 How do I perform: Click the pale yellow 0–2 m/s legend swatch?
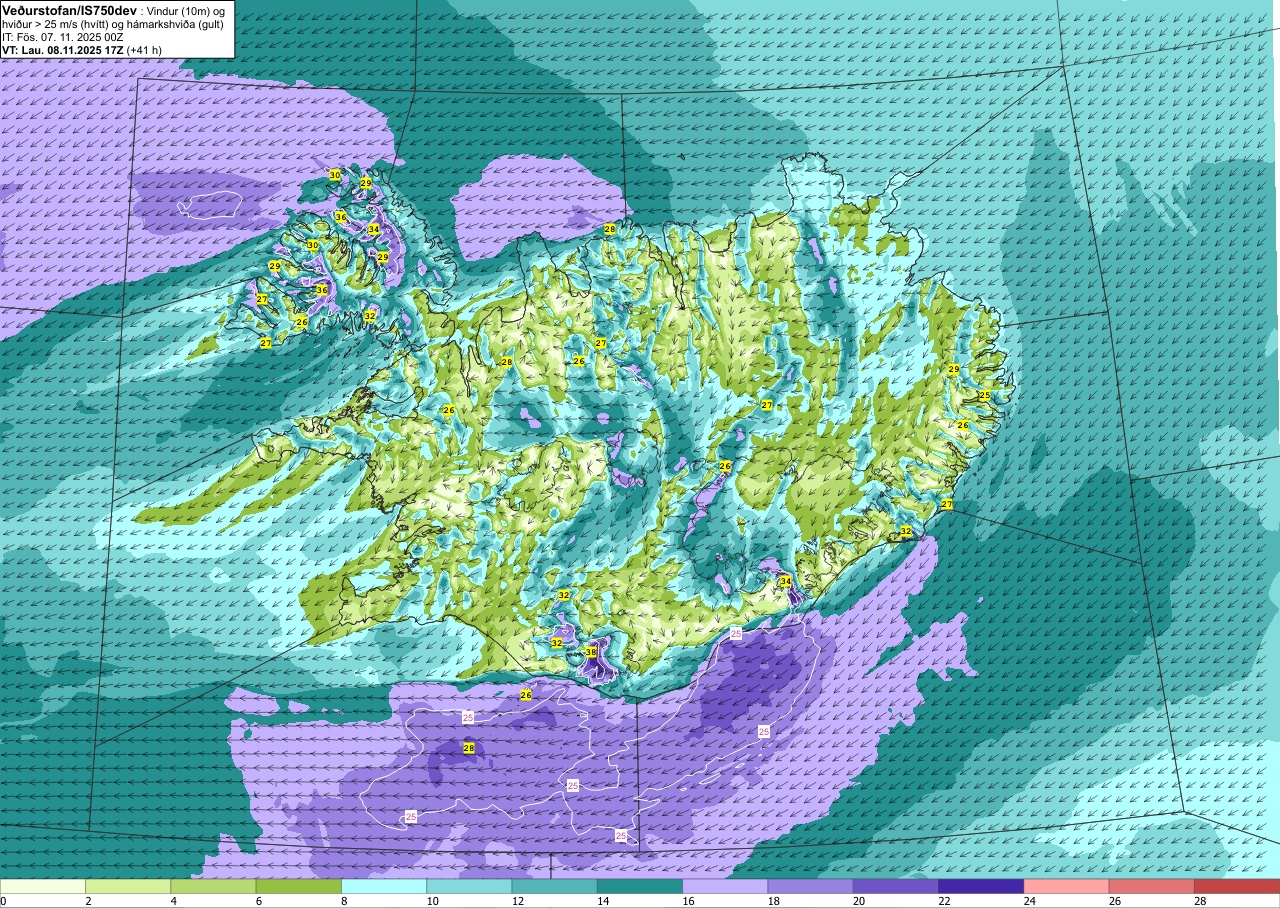pyautogui.click(x=43, y=886)
